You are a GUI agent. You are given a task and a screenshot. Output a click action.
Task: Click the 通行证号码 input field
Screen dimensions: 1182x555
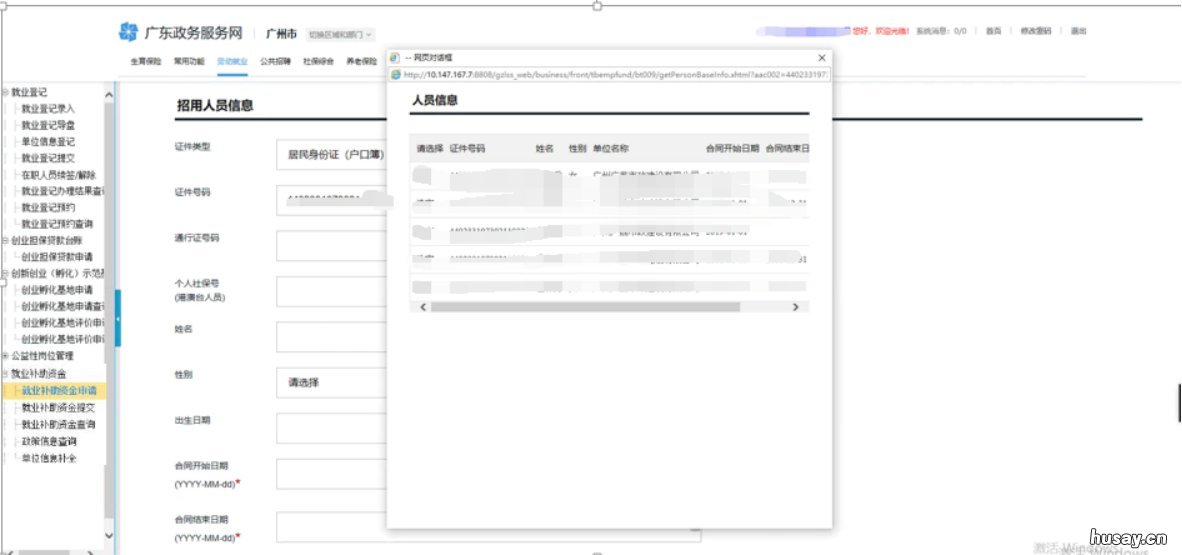tap(331, 246)
